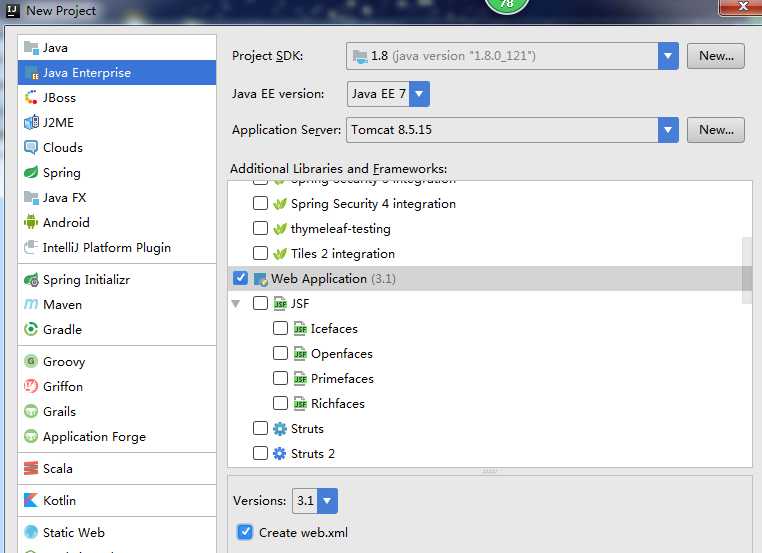762x553 pixels.
Task: Select the Java project type icon
Action: tap(31, 48)
